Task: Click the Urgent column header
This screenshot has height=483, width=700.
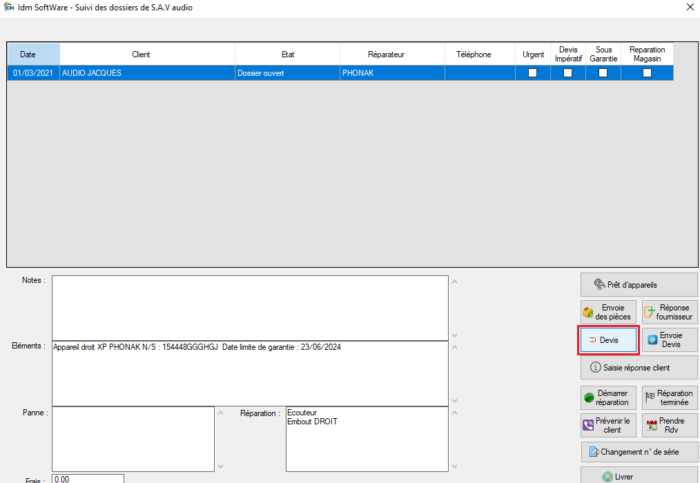Action: [533, 54]
